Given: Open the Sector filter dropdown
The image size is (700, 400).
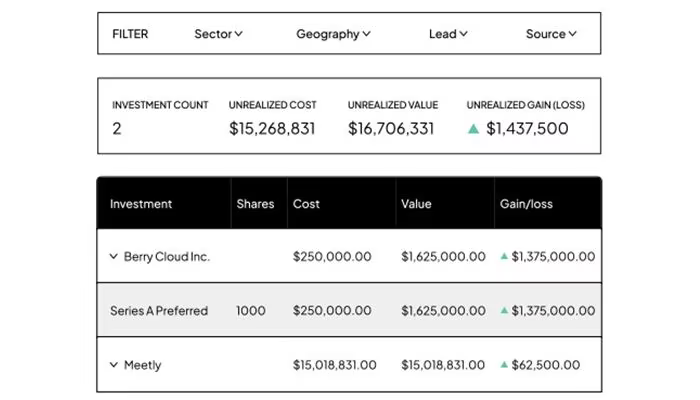Looking at the screenshot, I should point(218,34).
